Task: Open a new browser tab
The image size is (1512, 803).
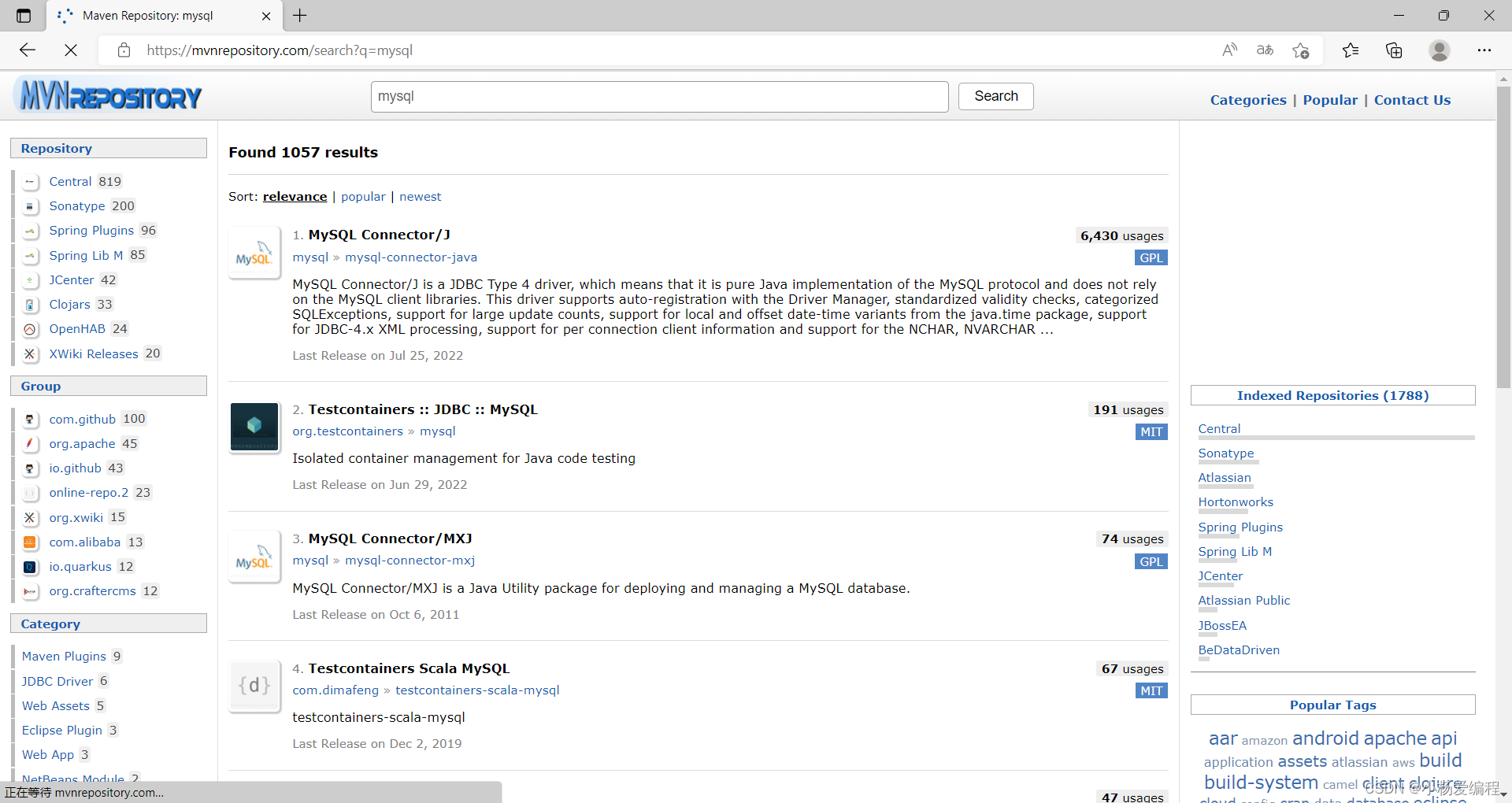Action: click(300, 16)
